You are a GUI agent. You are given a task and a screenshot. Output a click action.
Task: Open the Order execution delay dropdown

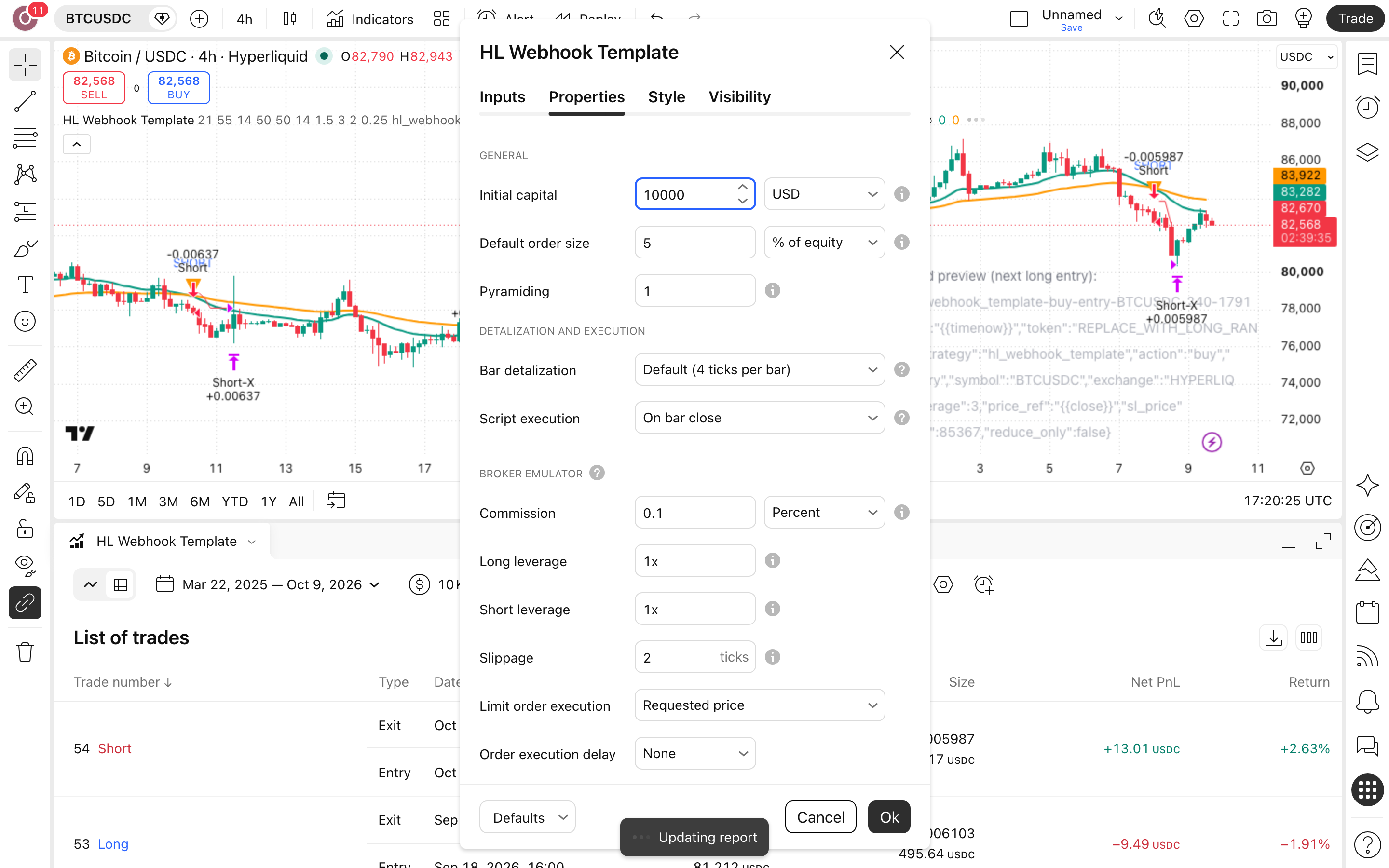[x=695, y=753]
